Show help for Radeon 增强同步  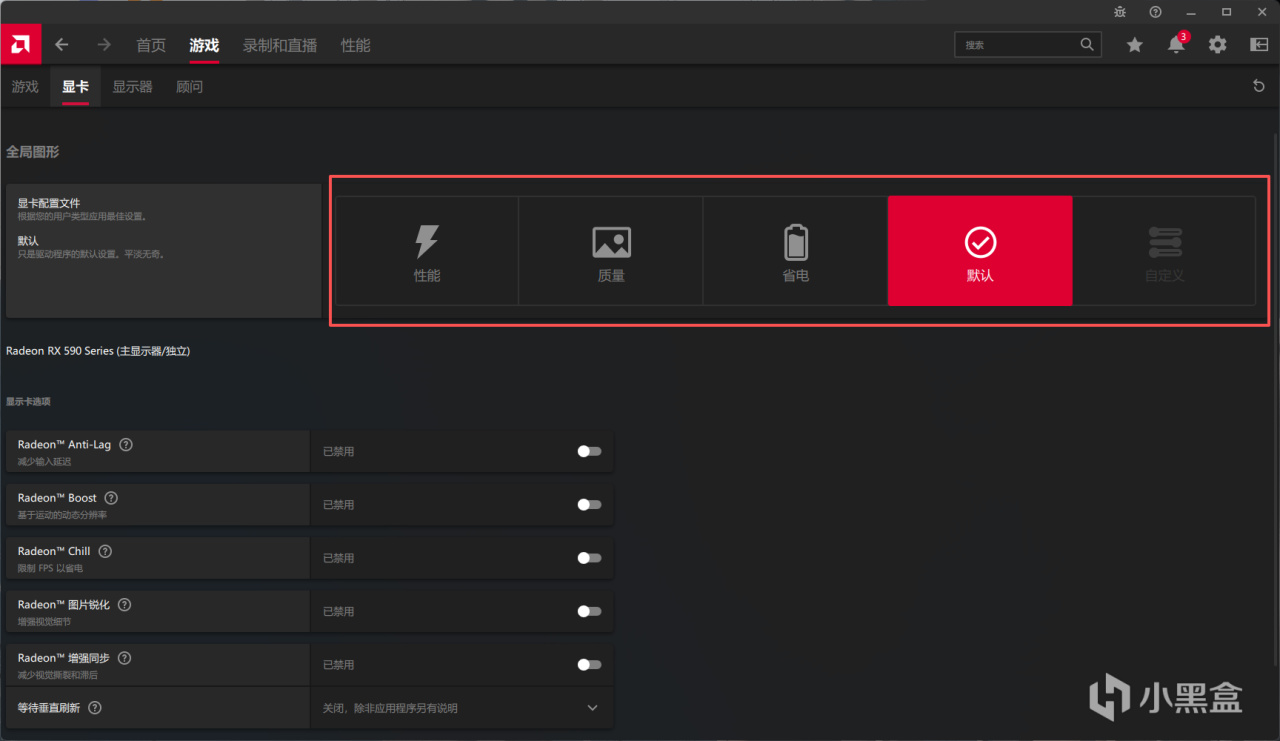[125, 658]
